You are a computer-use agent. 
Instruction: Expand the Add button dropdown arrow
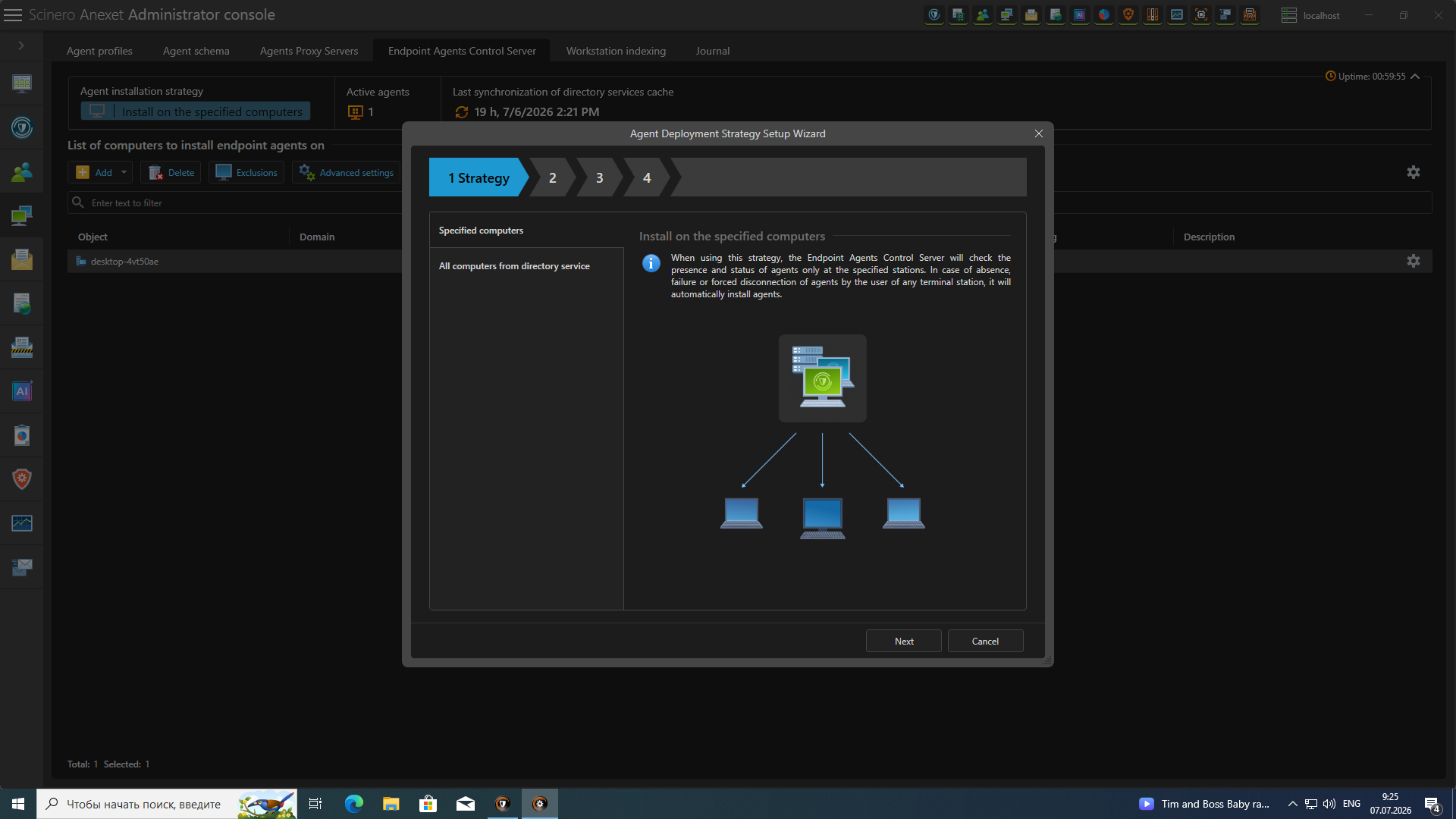[x=124, y=173]
